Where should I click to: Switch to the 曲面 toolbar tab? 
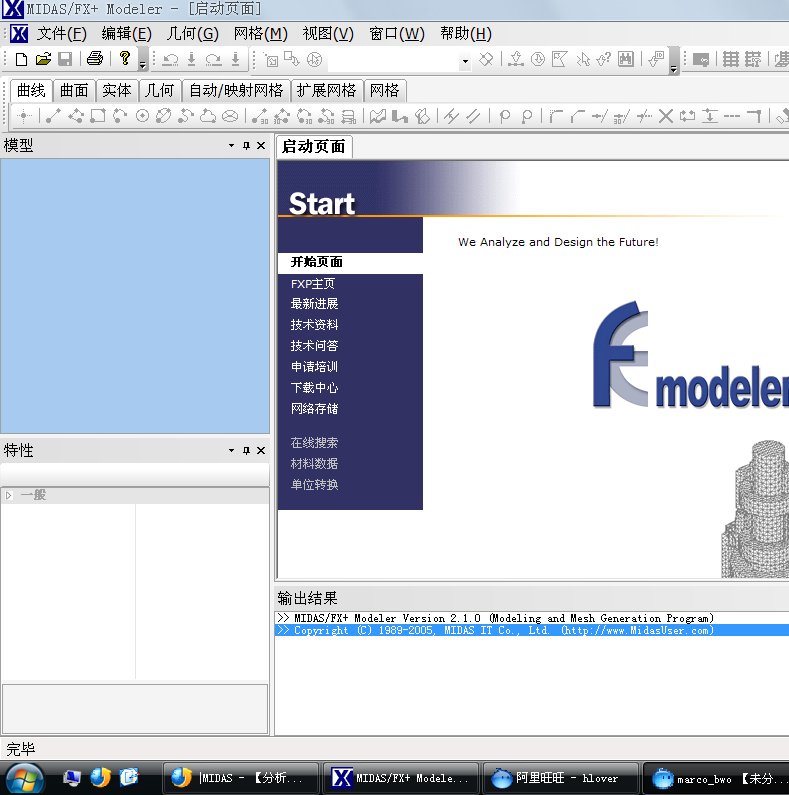(x=74, y=91)
